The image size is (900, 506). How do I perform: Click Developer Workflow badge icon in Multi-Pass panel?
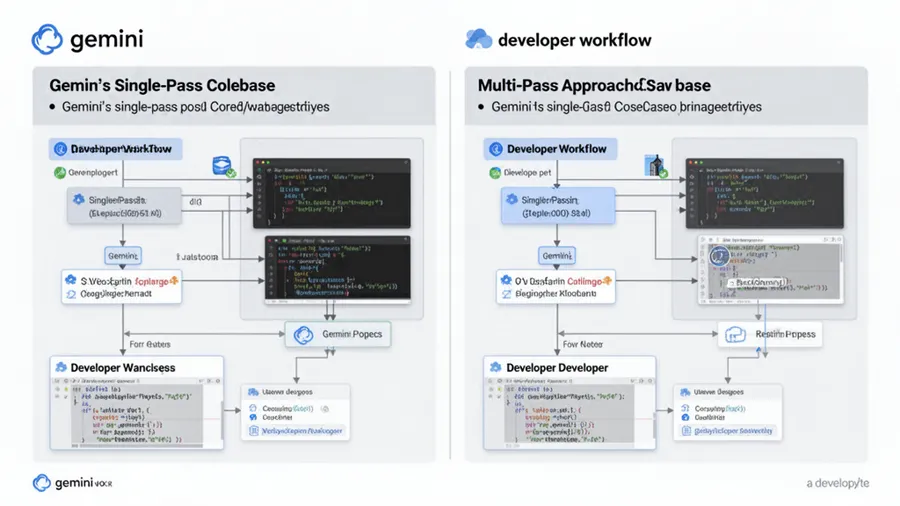pos(496,149)
